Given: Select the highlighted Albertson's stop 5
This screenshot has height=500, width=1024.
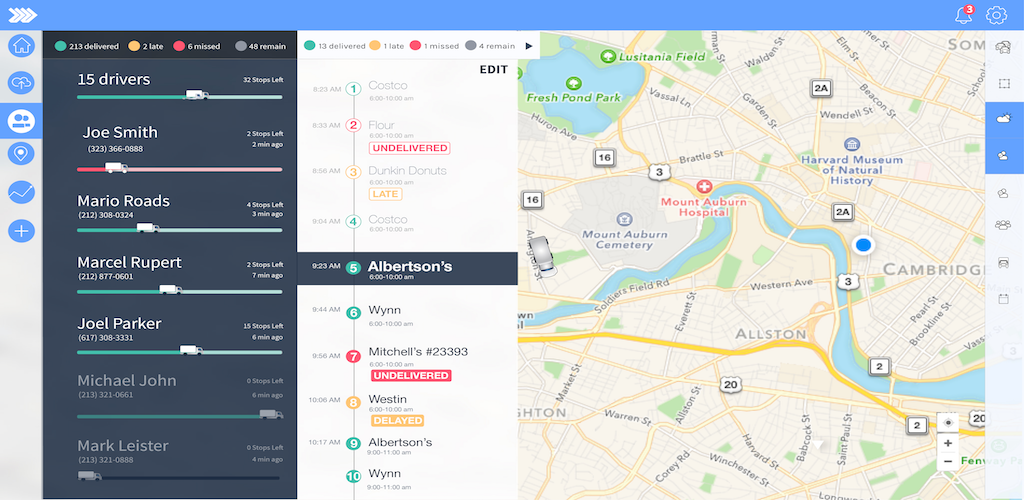Looking at the screenshot, I should [408, 268].
